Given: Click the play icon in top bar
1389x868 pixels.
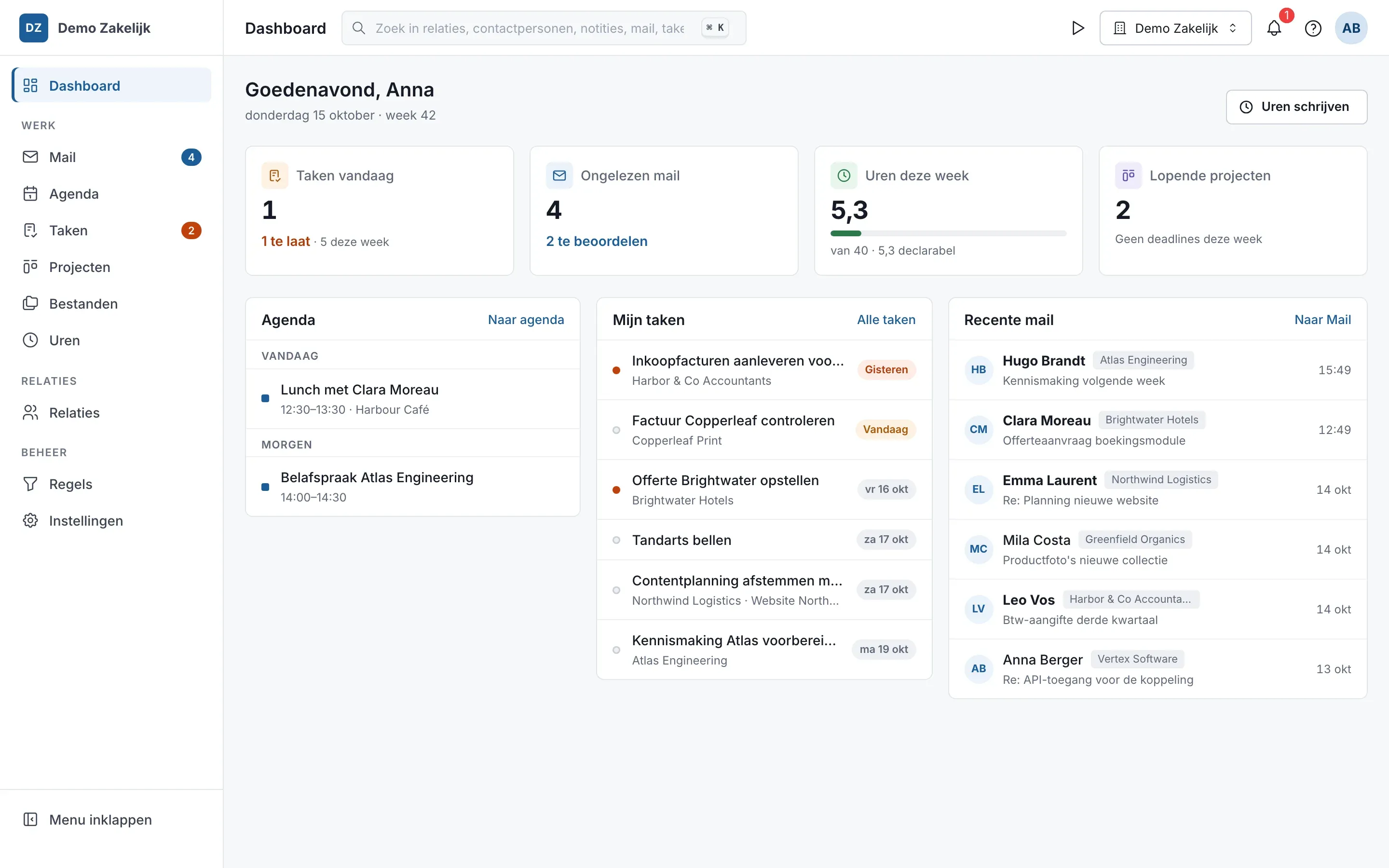Looking at the screenshot, I should (x=1078, y=28).
